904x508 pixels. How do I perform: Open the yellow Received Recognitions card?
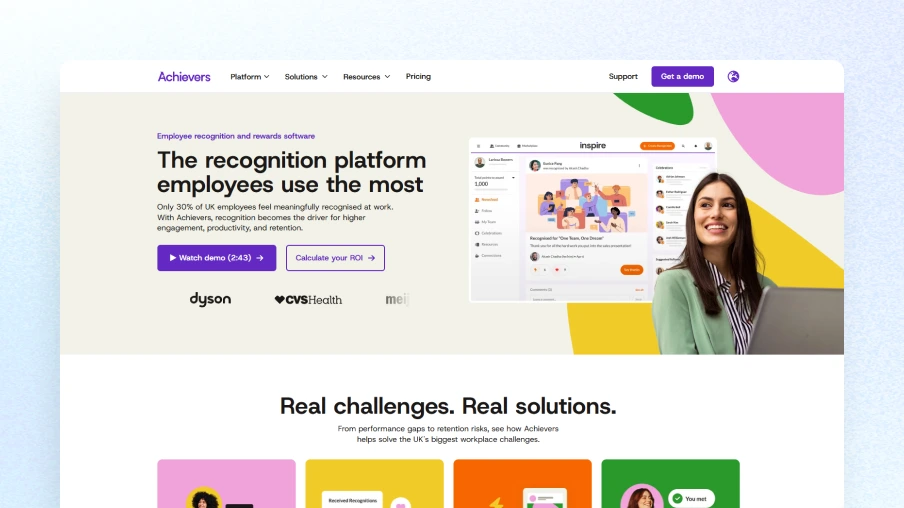click(375, 484)
